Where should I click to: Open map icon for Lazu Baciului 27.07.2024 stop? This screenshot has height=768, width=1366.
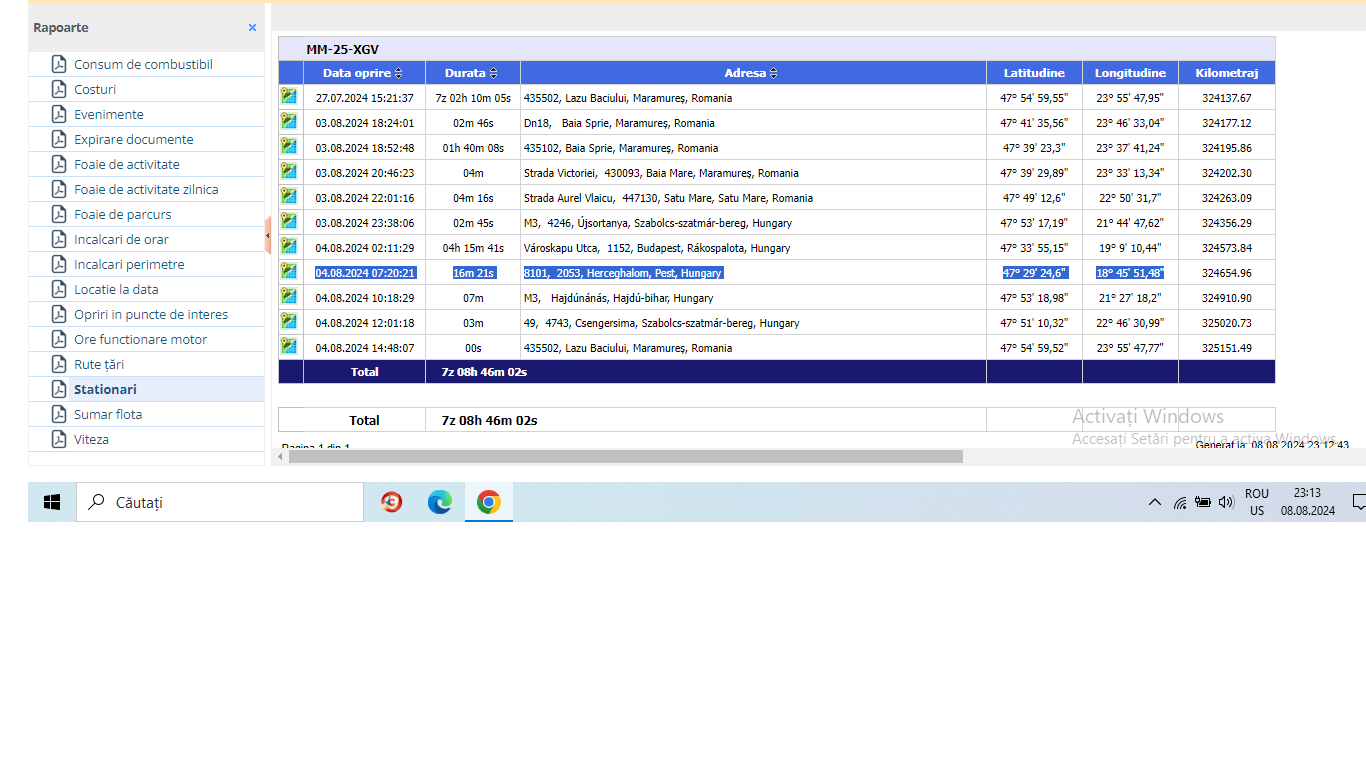[289, 97]
